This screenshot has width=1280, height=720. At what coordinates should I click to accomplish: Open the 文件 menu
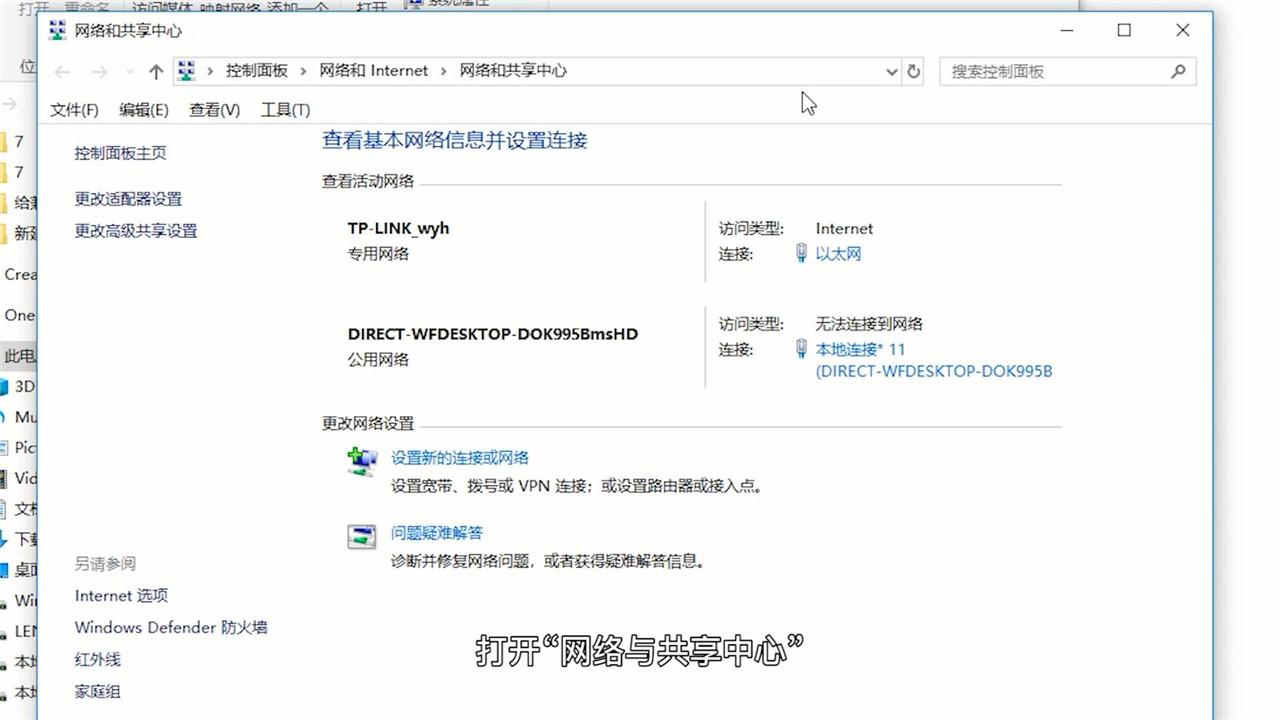(x=72, y=109)
